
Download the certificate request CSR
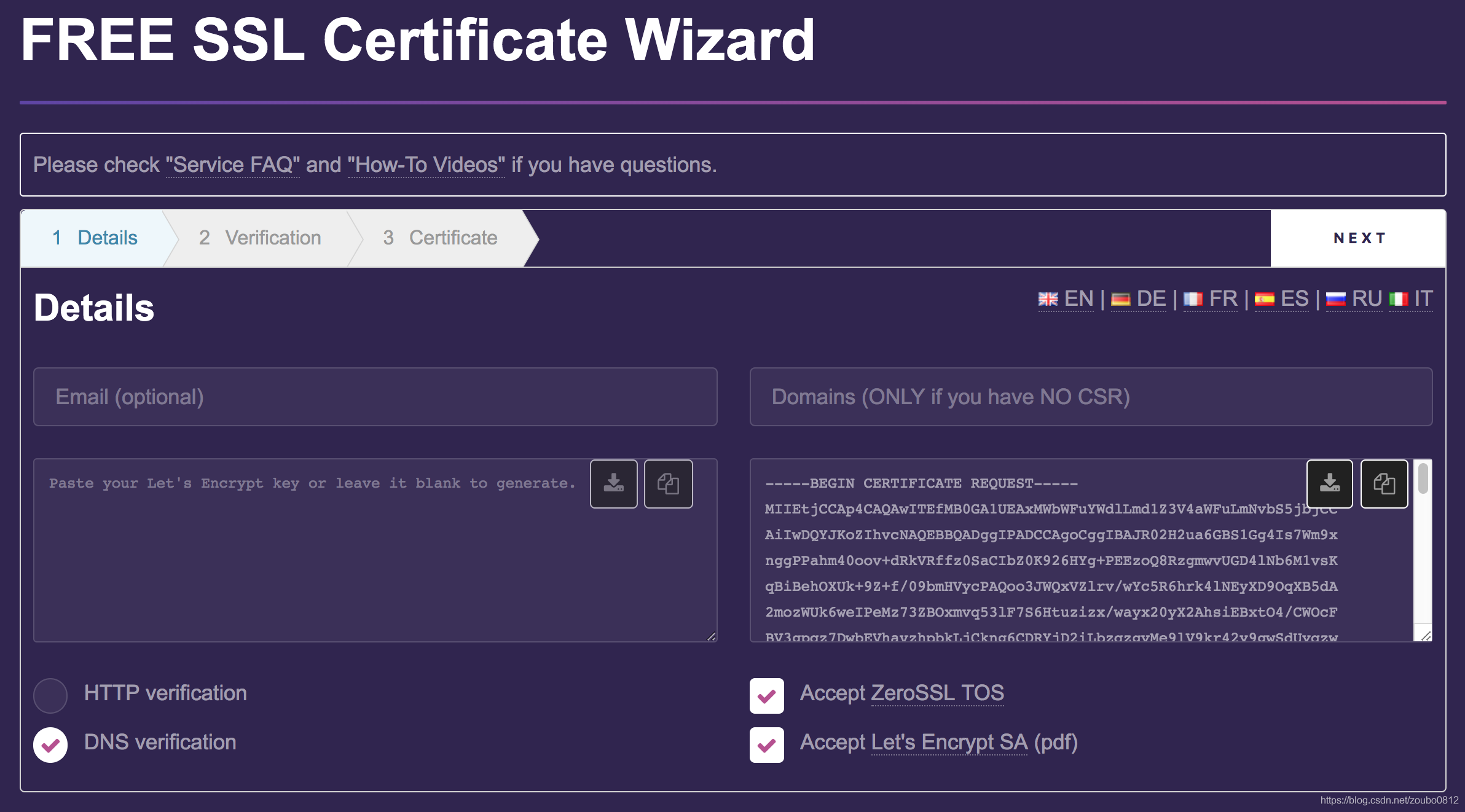pos(1329,484)
